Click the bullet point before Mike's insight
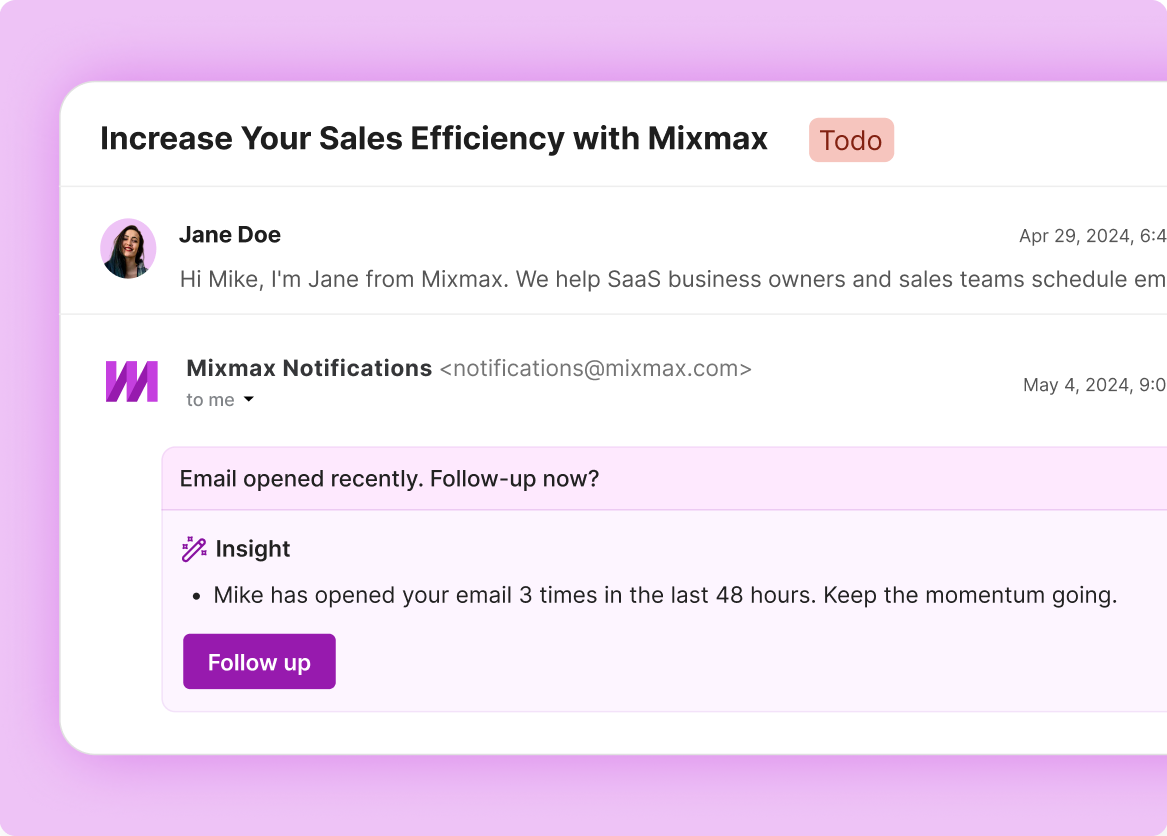Screen dimensions: 1167x836 click(x=197, y=597)
